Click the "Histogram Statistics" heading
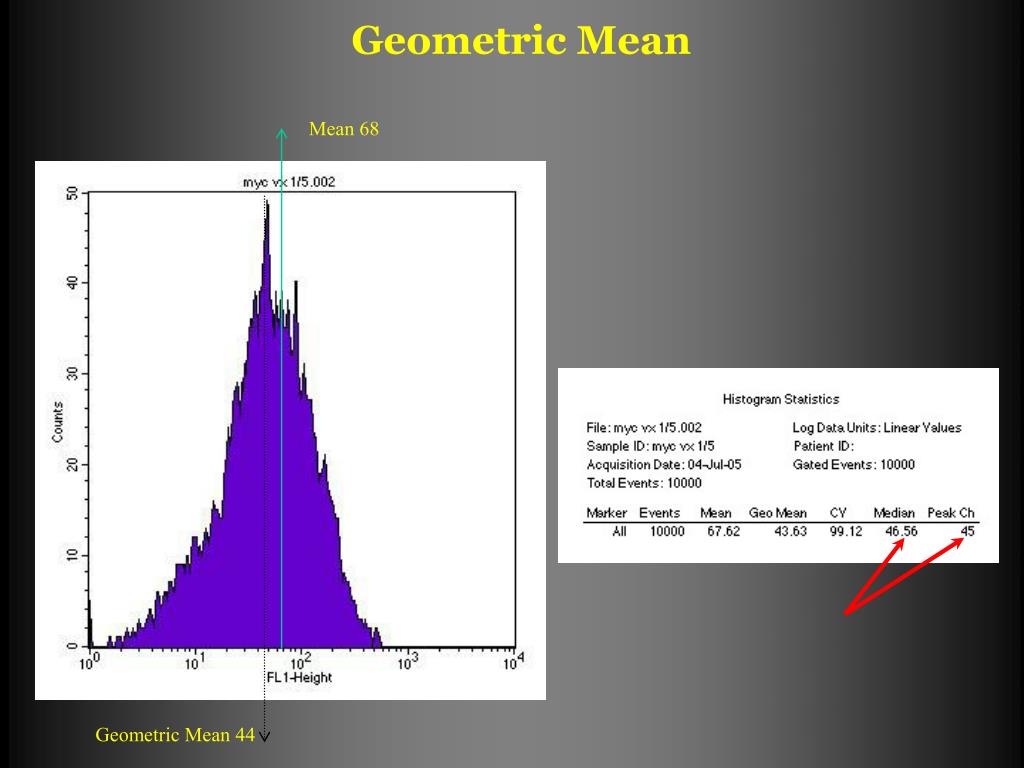Viewport: 1024px width, 768px height. (x=780, y=399)
